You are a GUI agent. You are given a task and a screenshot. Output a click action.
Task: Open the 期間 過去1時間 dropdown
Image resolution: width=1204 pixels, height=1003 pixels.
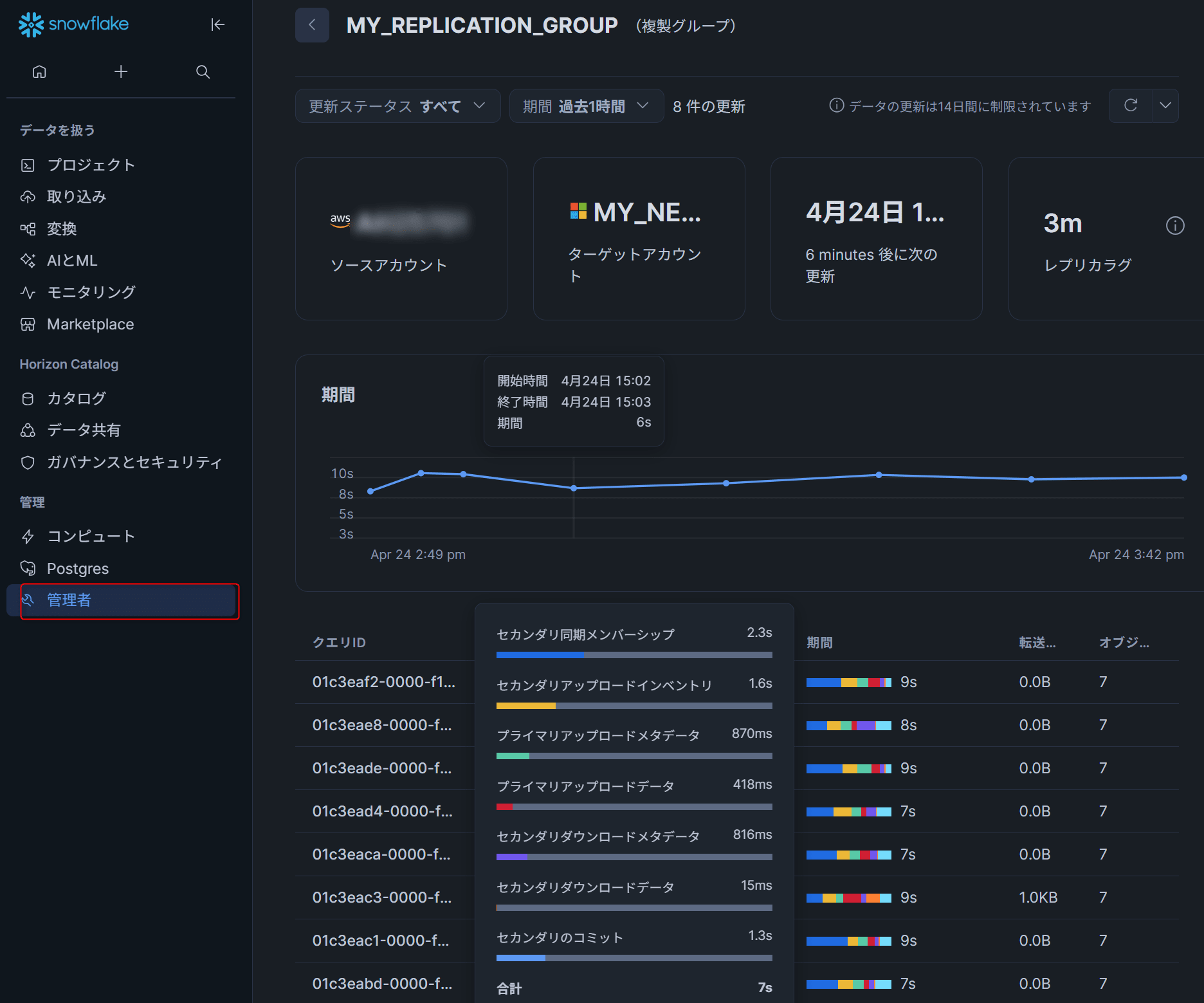tap(586, 106)
